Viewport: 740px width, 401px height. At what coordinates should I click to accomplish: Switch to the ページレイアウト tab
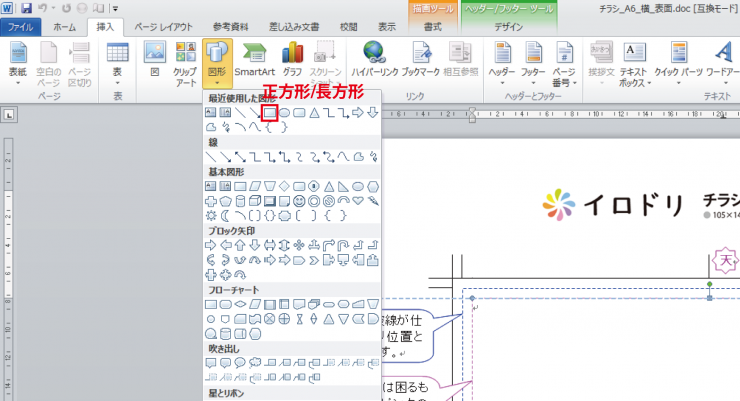point(163,27)
